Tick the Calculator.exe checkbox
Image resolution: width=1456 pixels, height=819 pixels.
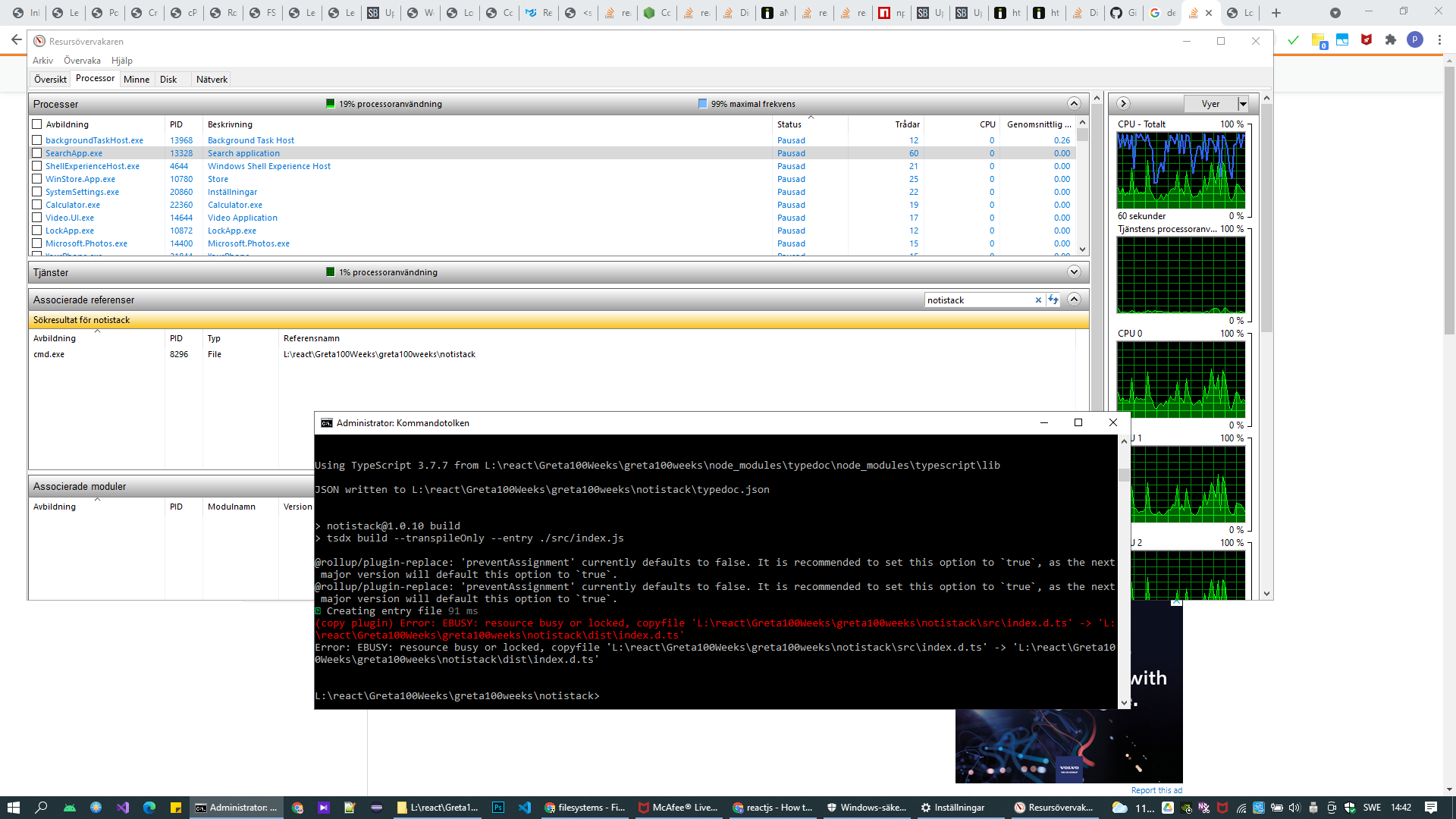[36, 205]
